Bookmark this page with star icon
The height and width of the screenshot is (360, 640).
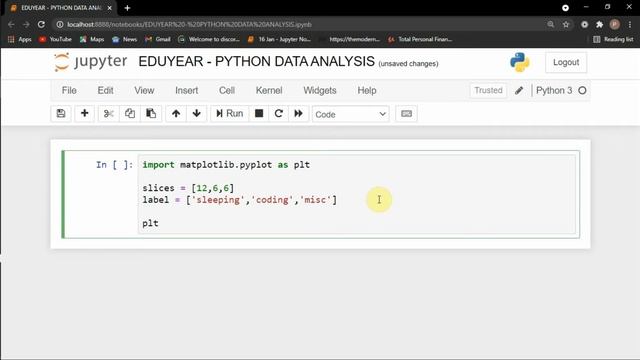(x=566, y=24)
